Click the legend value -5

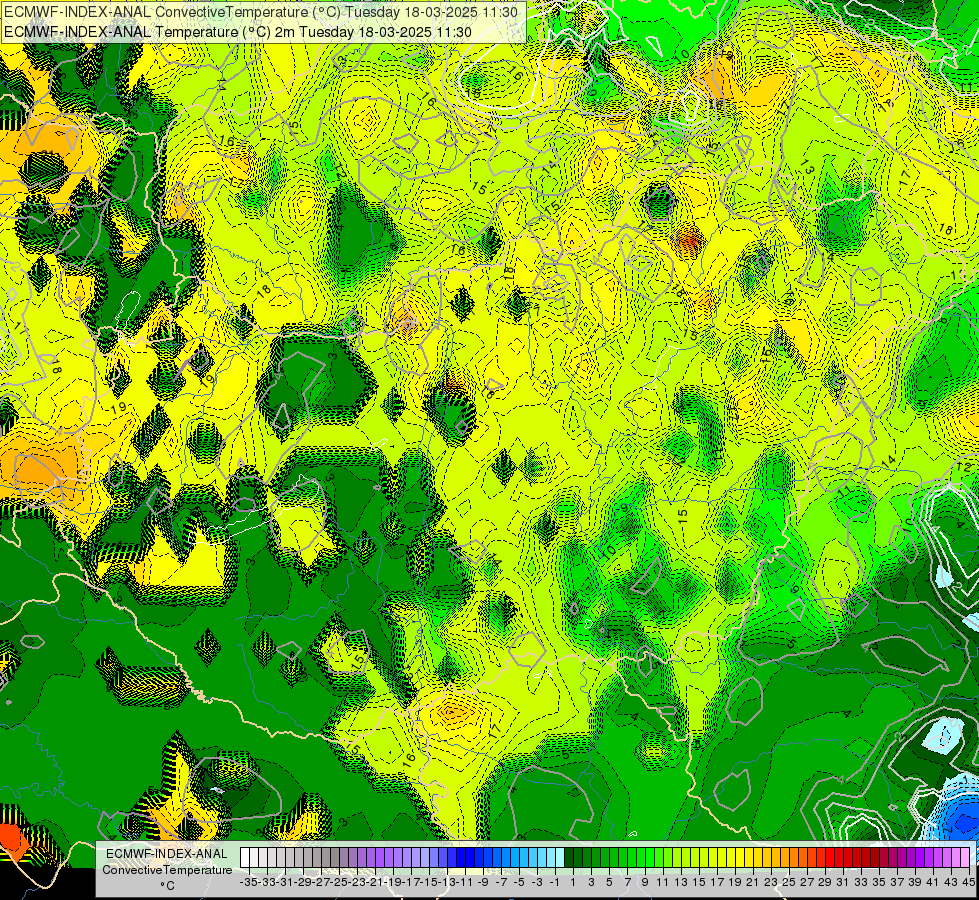pos(519,882)
